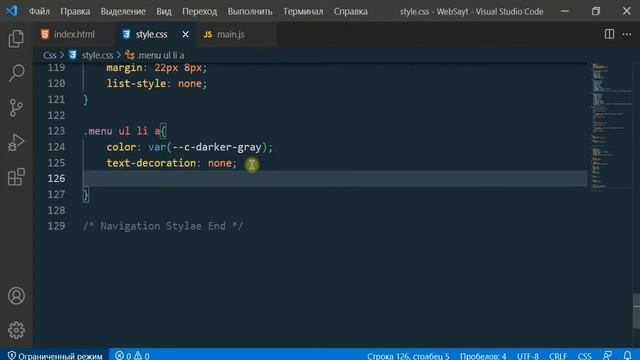Viewport: 640px width, 360px height.
Task: Open the Manage gear icon
Action: coord(16,330)
